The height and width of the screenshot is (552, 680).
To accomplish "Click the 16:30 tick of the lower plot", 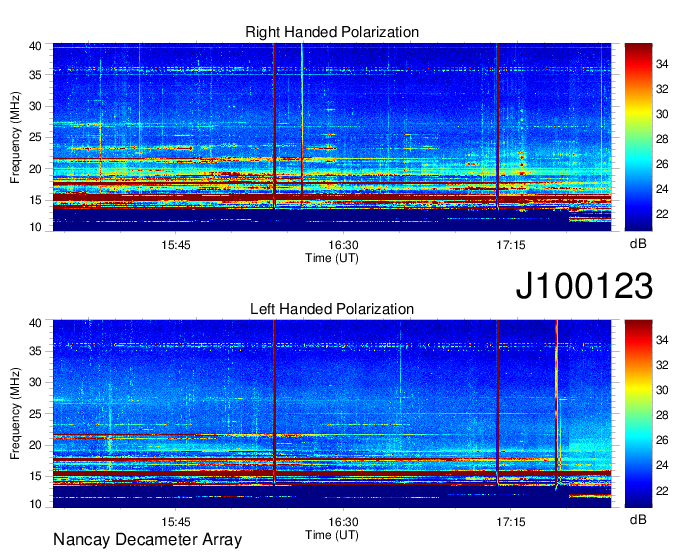I will coord(343,522).
